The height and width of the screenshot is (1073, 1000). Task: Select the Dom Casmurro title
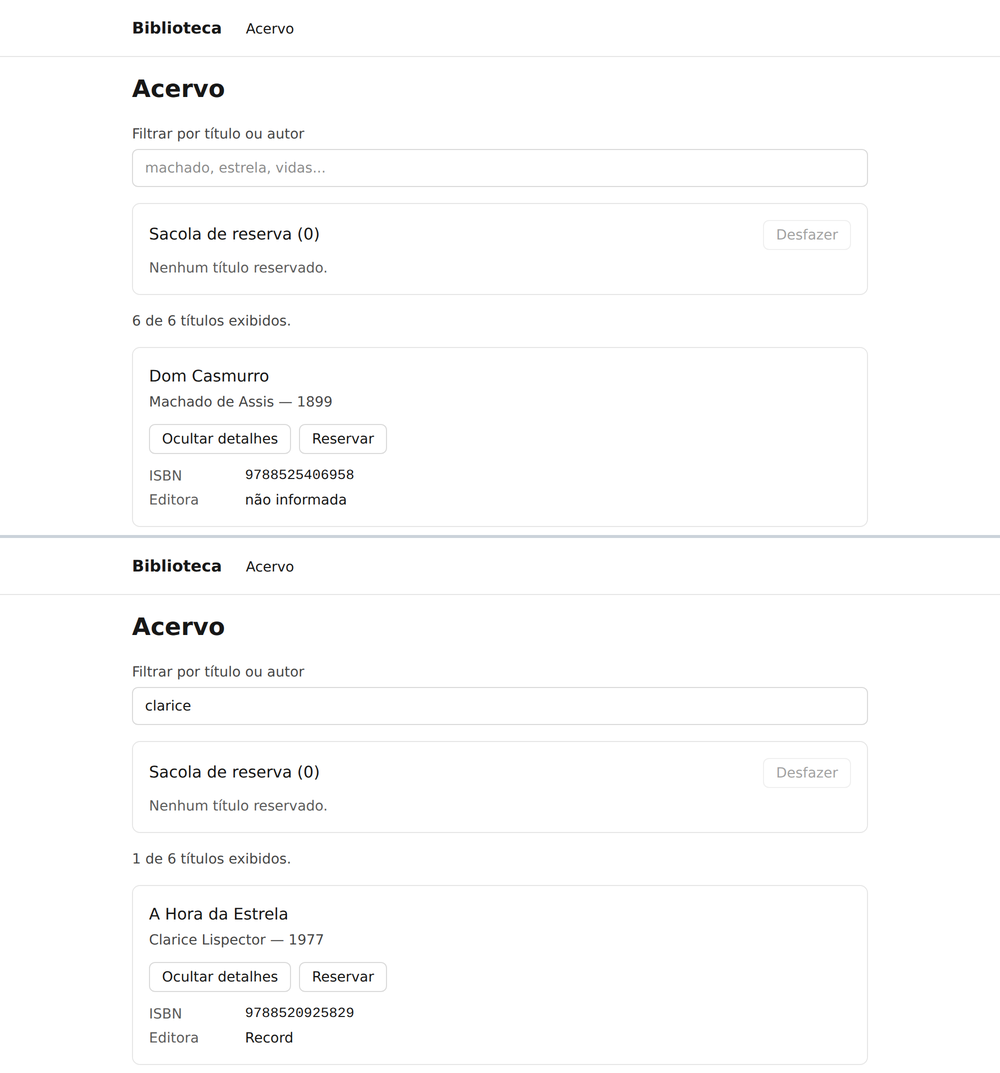[x=209, y=376]
